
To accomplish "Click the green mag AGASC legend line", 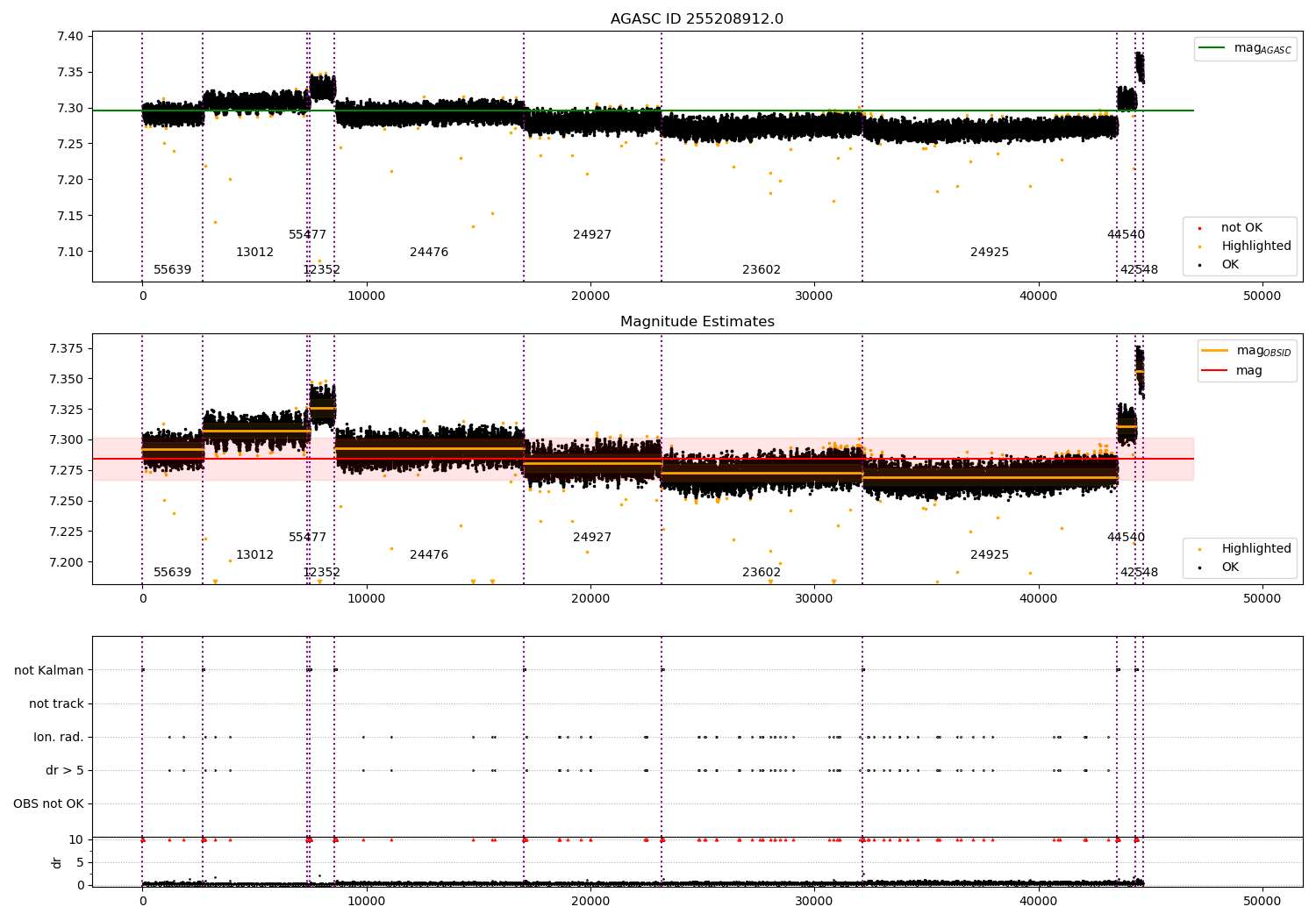I will tap(1212, 48).
